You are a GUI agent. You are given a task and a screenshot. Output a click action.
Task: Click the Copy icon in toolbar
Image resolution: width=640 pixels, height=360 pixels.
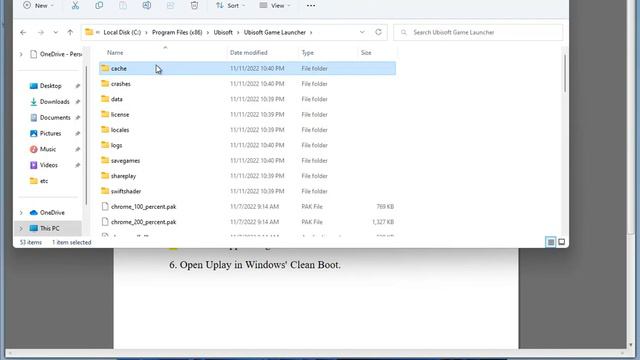[x=99, y=5]
